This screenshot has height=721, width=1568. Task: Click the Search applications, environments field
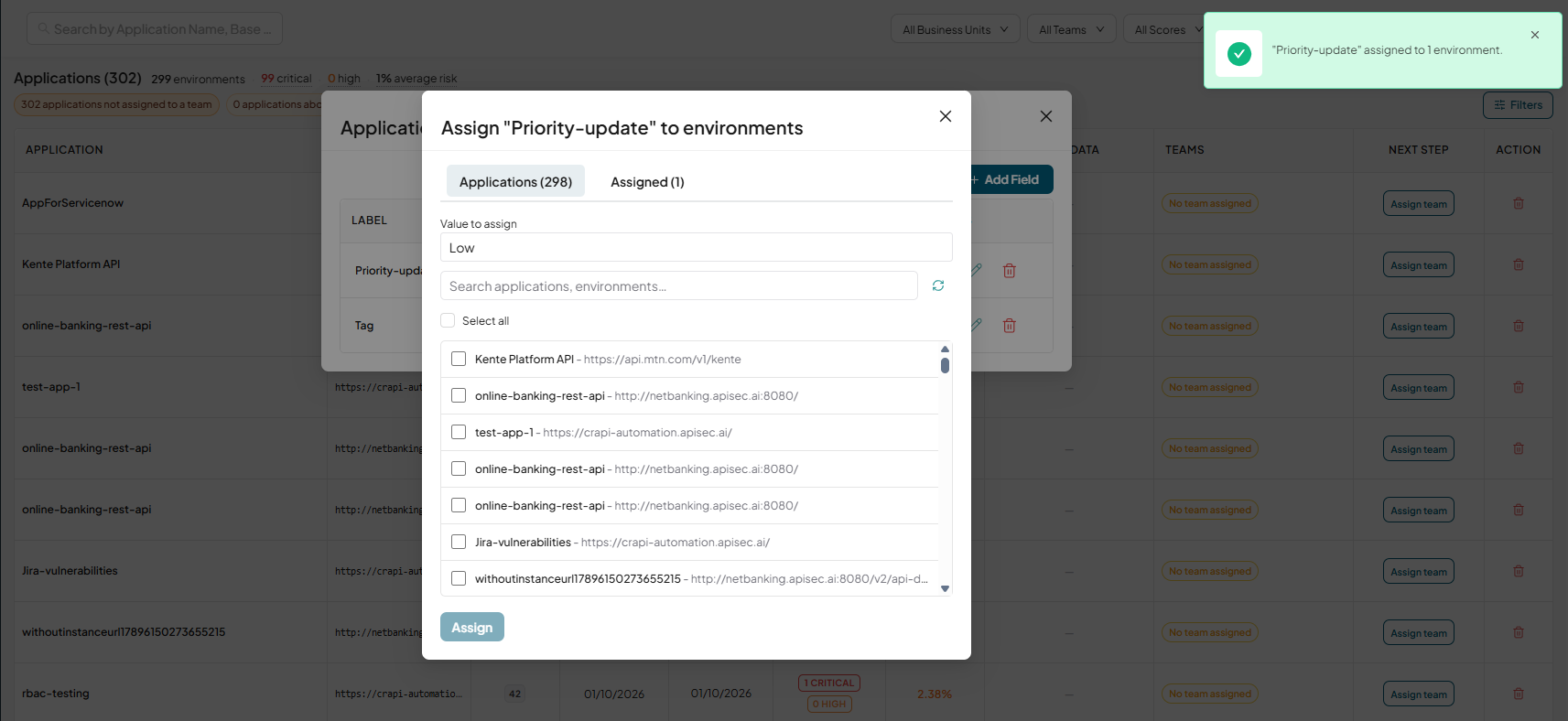(679, 285)
